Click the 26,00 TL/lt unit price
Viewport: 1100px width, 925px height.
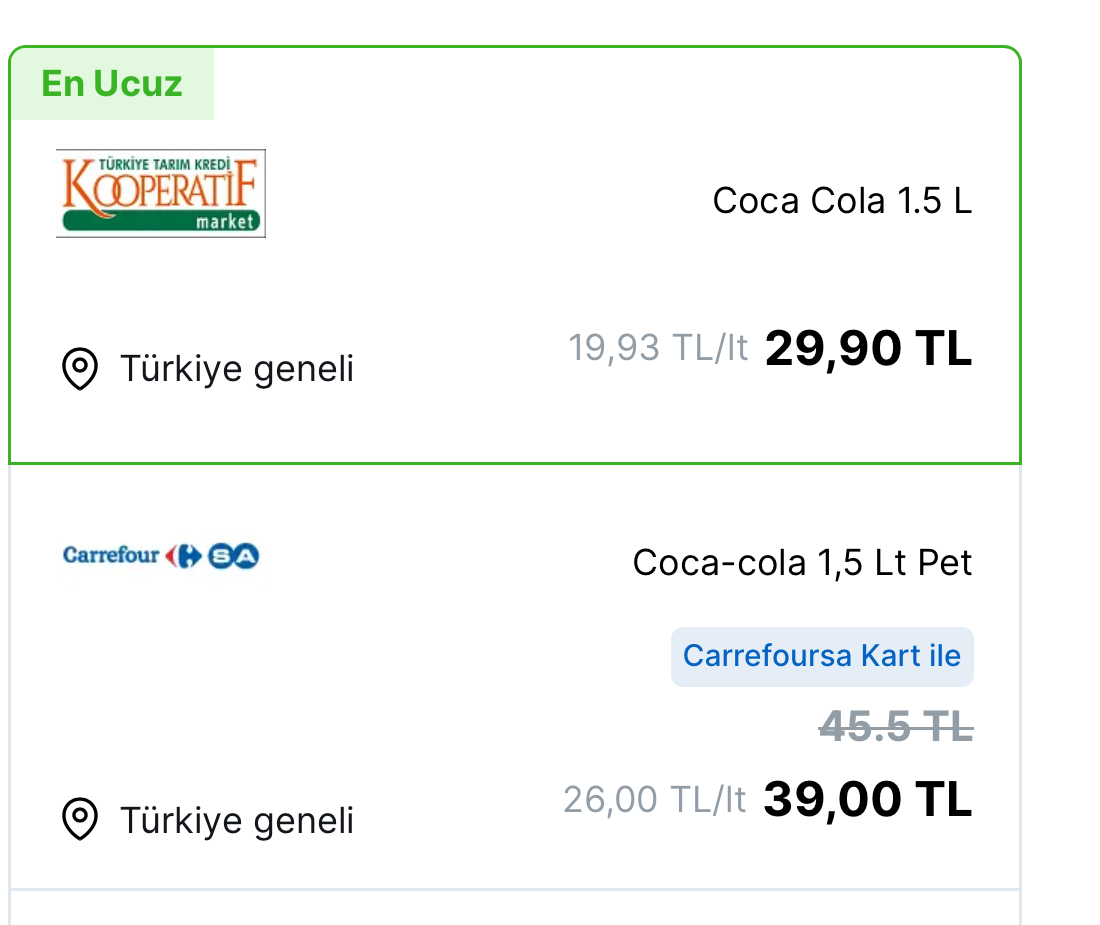click(654, 799)
